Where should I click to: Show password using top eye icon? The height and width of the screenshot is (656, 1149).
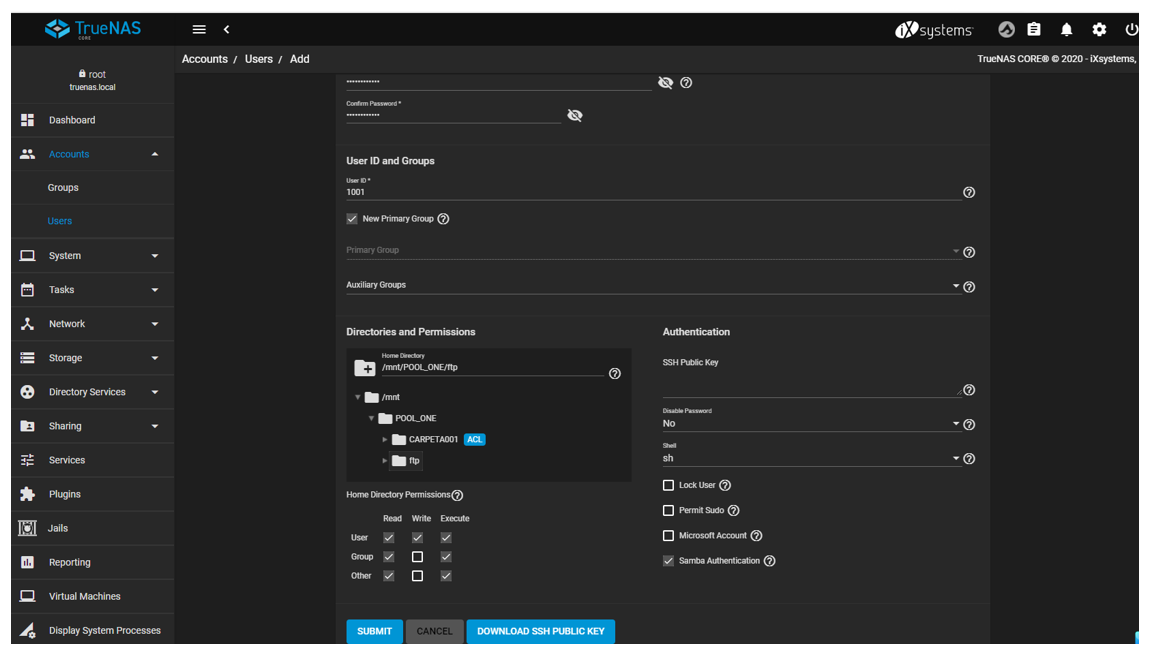[665, 82]
